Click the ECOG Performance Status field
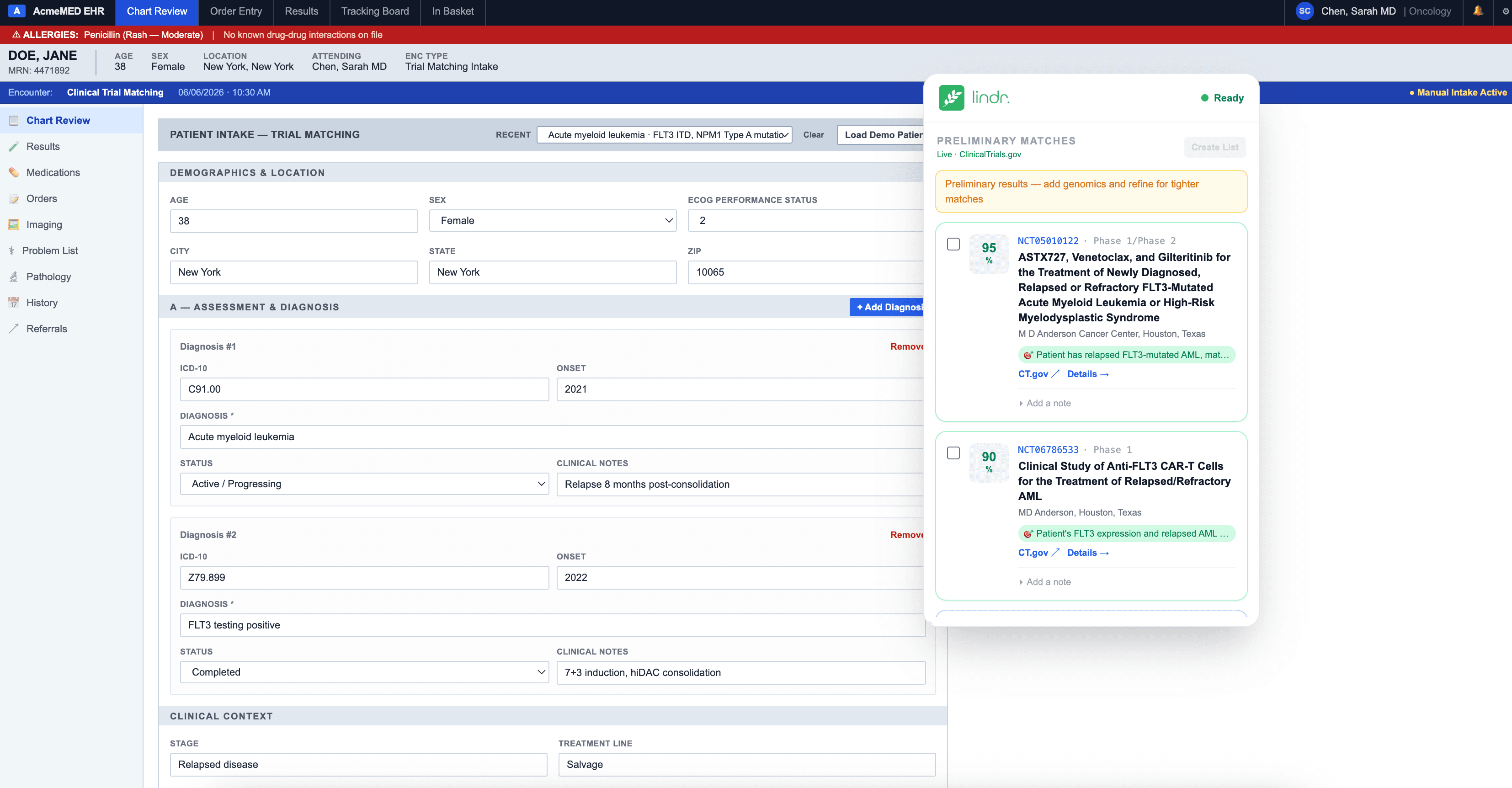The width and height of the screenshot is (1512, 788). click(806, 221)
